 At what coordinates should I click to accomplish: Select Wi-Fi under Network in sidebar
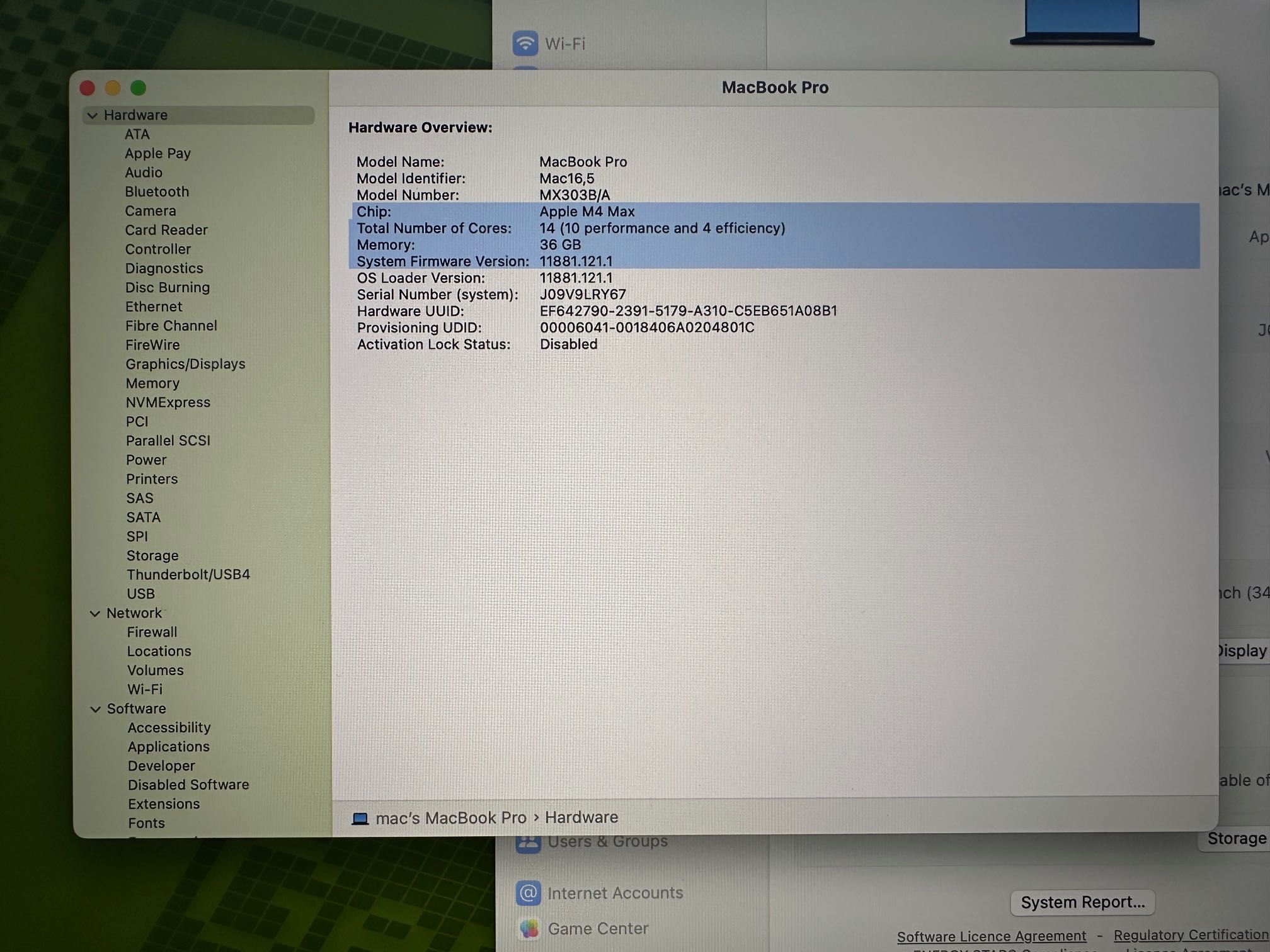(145, 689)
